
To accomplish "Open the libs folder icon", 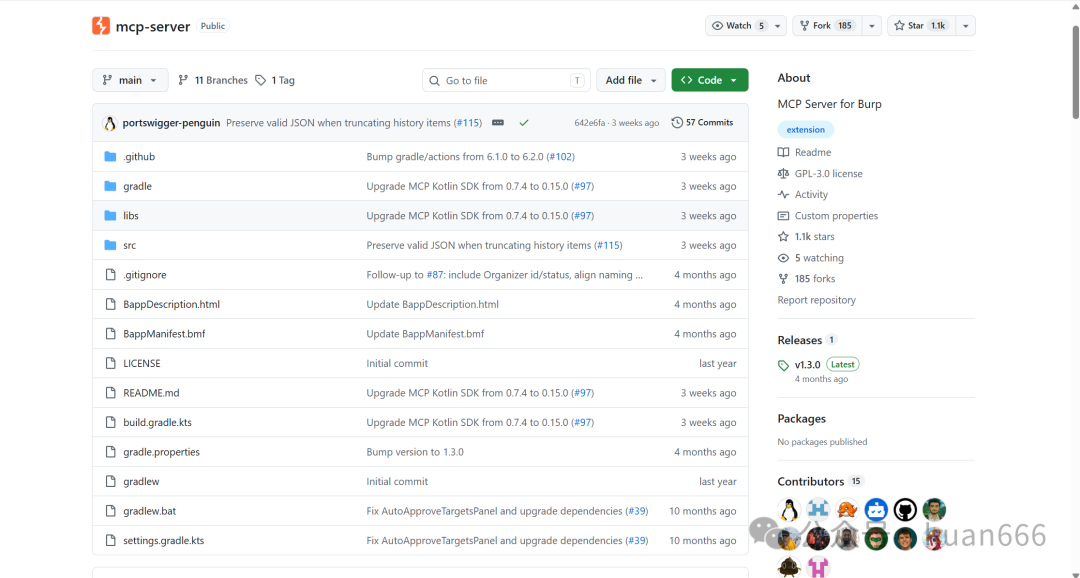I will point(110,216).
